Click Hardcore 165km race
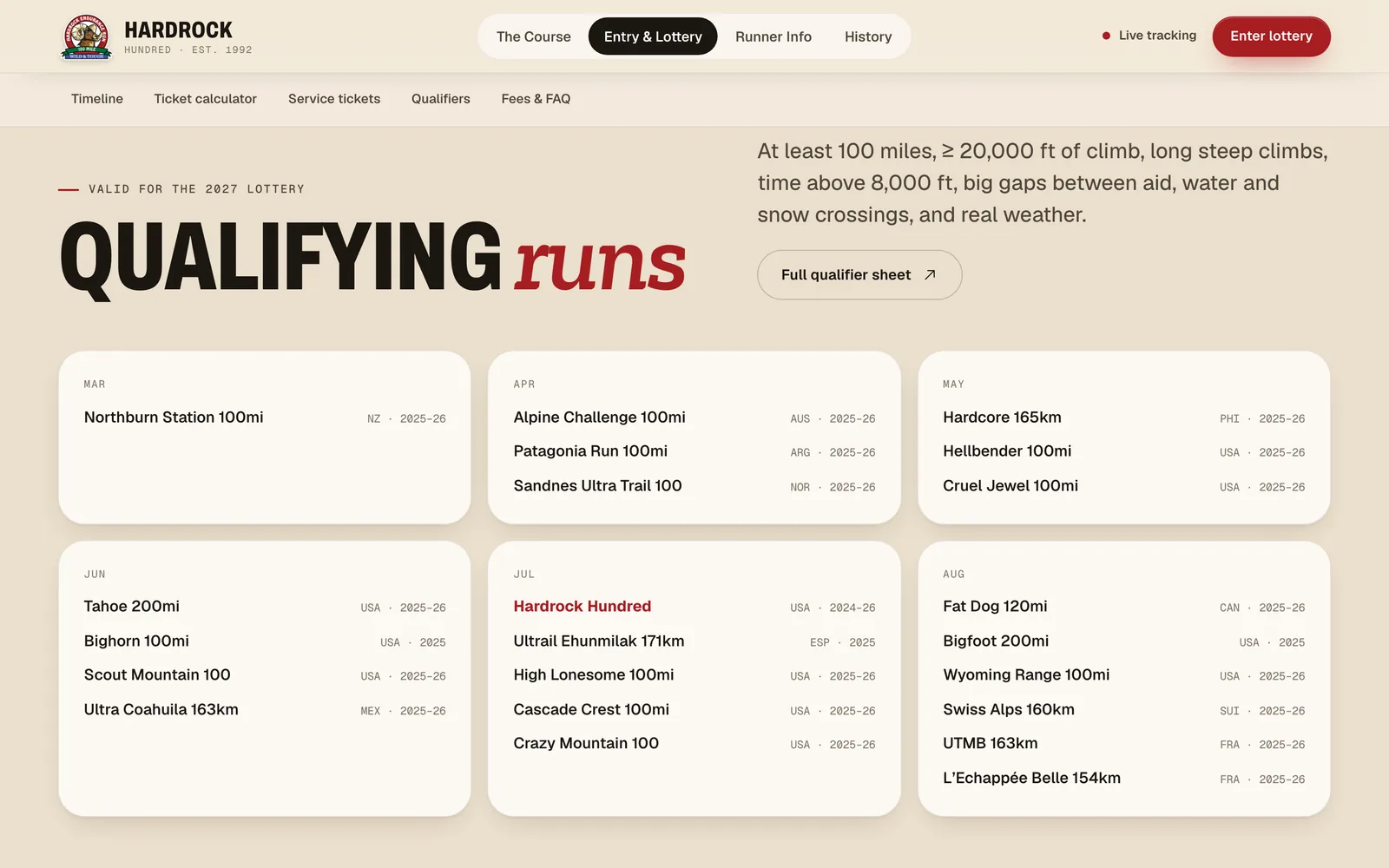Viewport: 1389px width, 868px height. (x=1124, y=418)
